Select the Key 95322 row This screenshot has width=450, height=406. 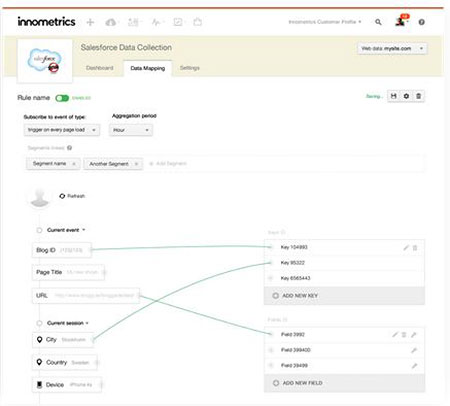tap(344, 263)
